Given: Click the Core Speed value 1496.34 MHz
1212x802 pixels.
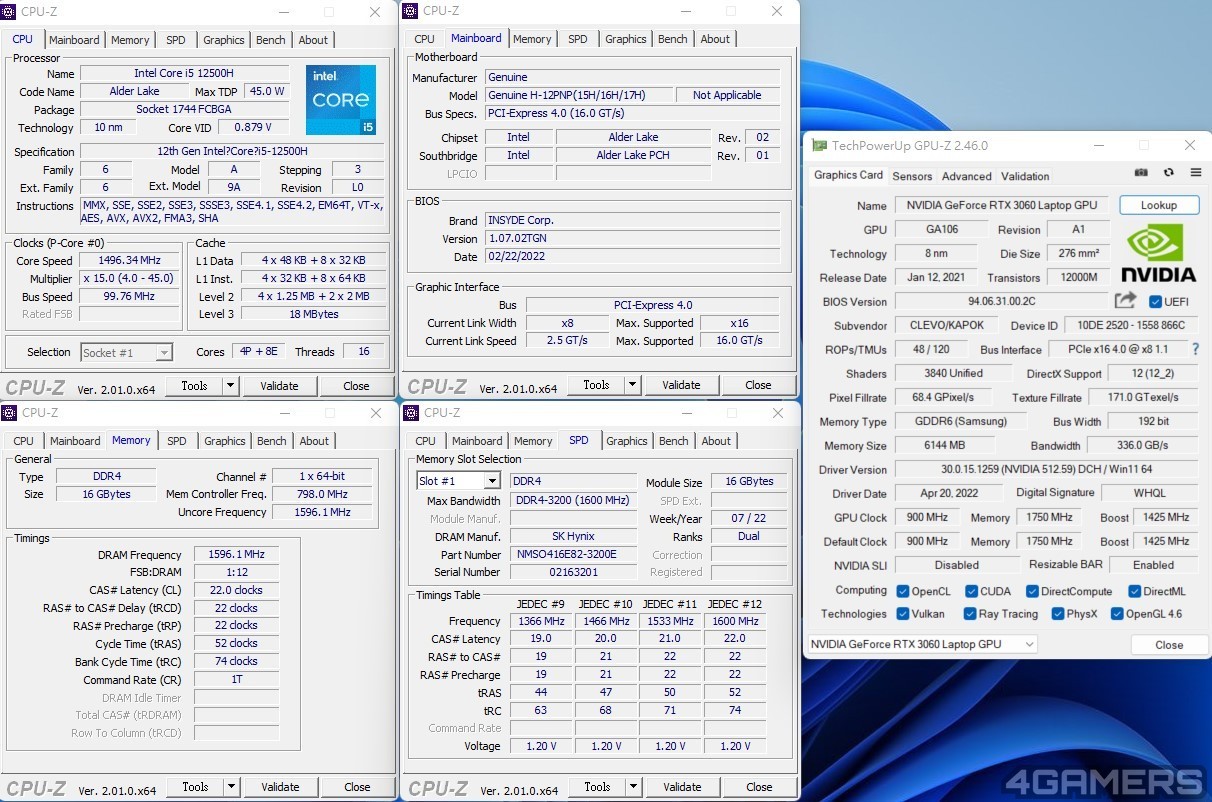Looking at the screenshot, I should 129,261.
